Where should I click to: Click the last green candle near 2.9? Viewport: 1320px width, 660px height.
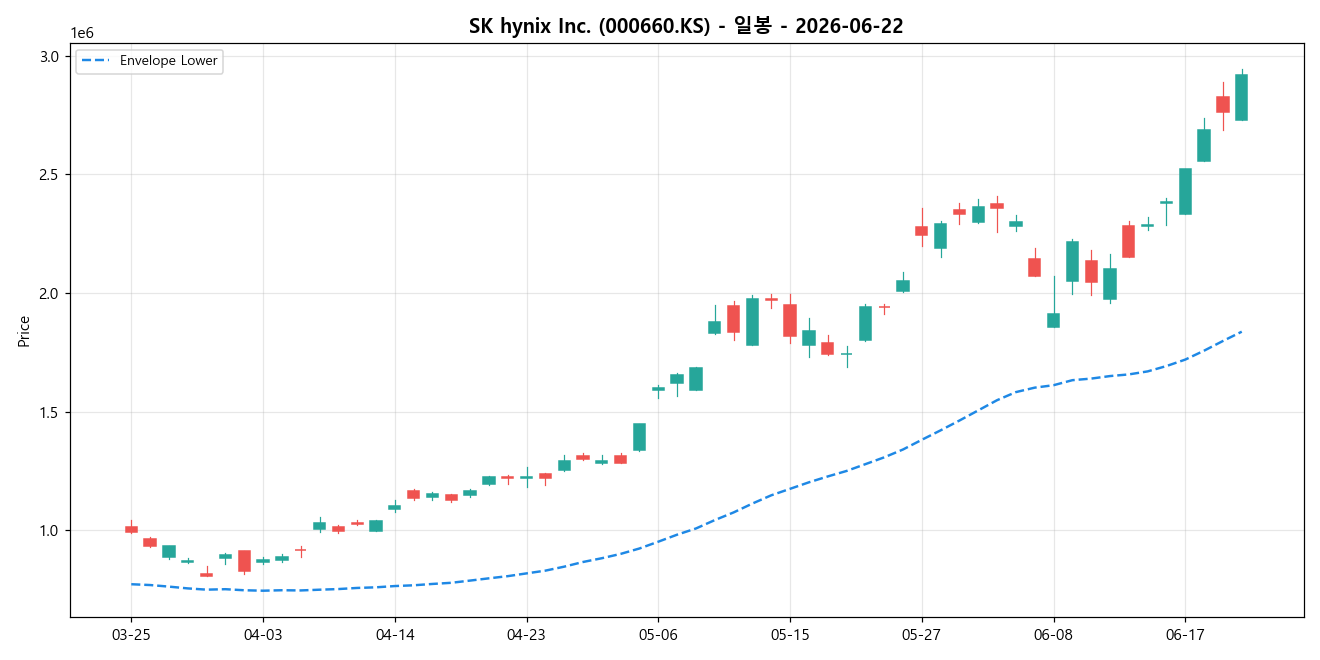[1241, 97]
